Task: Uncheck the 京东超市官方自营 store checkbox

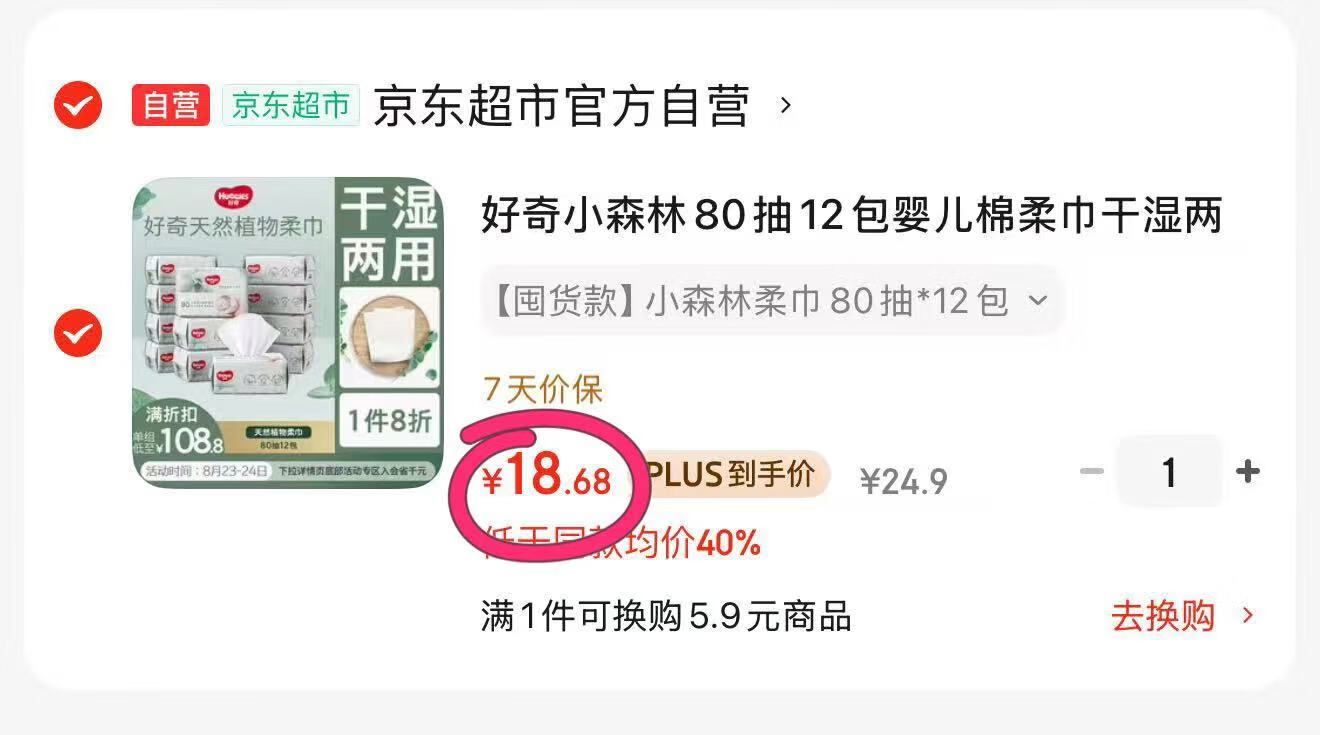Action: point(78,105)
